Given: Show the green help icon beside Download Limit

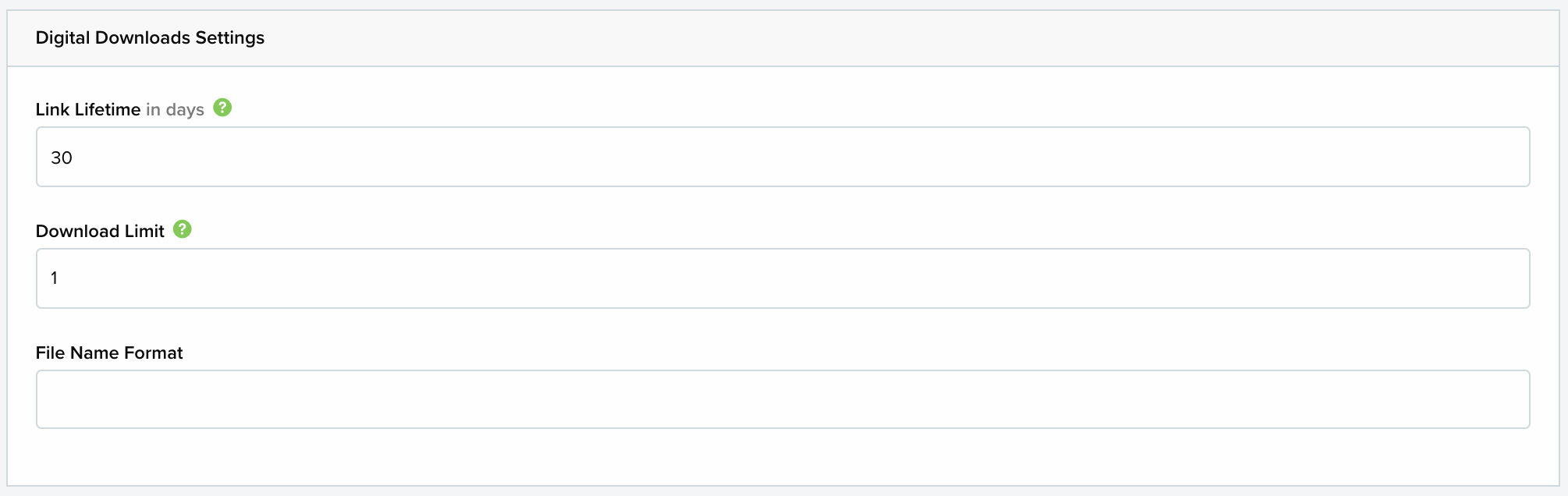Looking at the screenshot, I should tap(183, 229).
